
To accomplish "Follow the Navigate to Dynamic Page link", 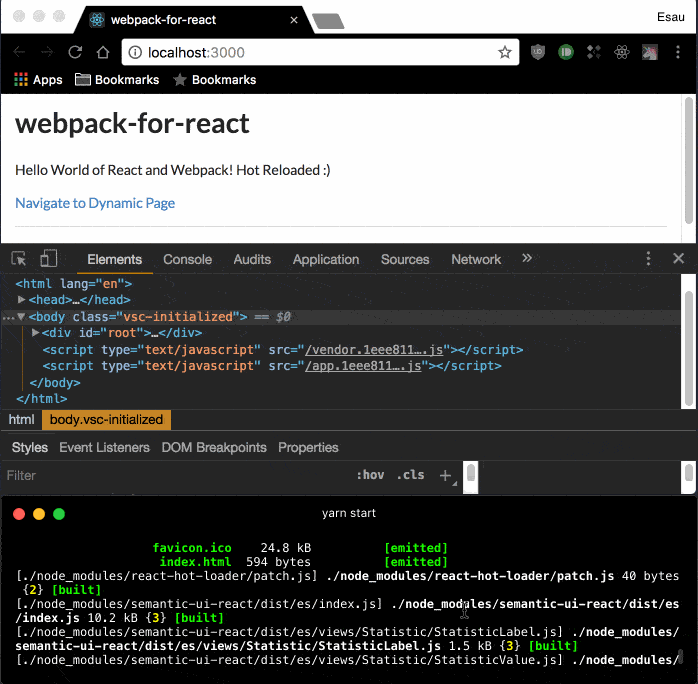I will [x=95, y=203].
